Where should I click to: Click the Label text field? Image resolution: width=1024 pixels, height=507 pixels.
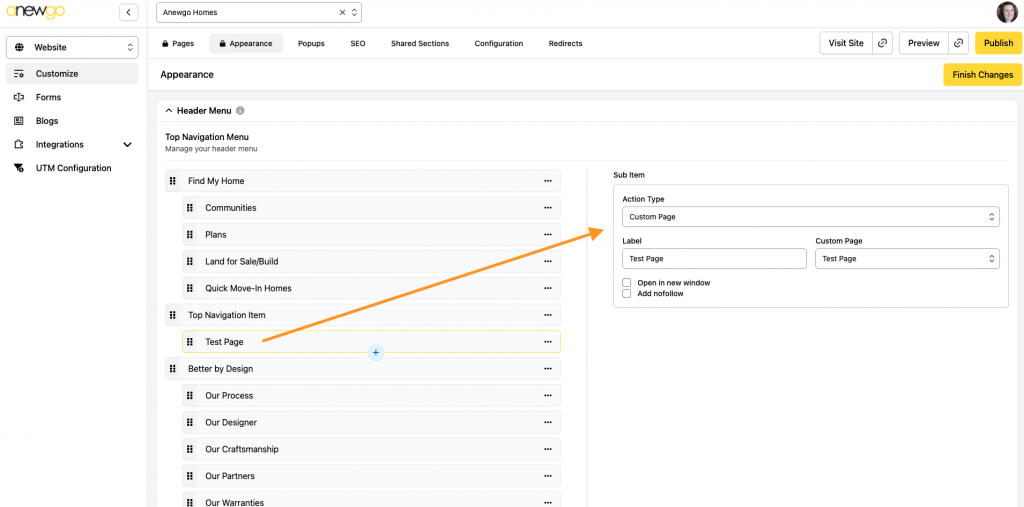coord(713,259)
